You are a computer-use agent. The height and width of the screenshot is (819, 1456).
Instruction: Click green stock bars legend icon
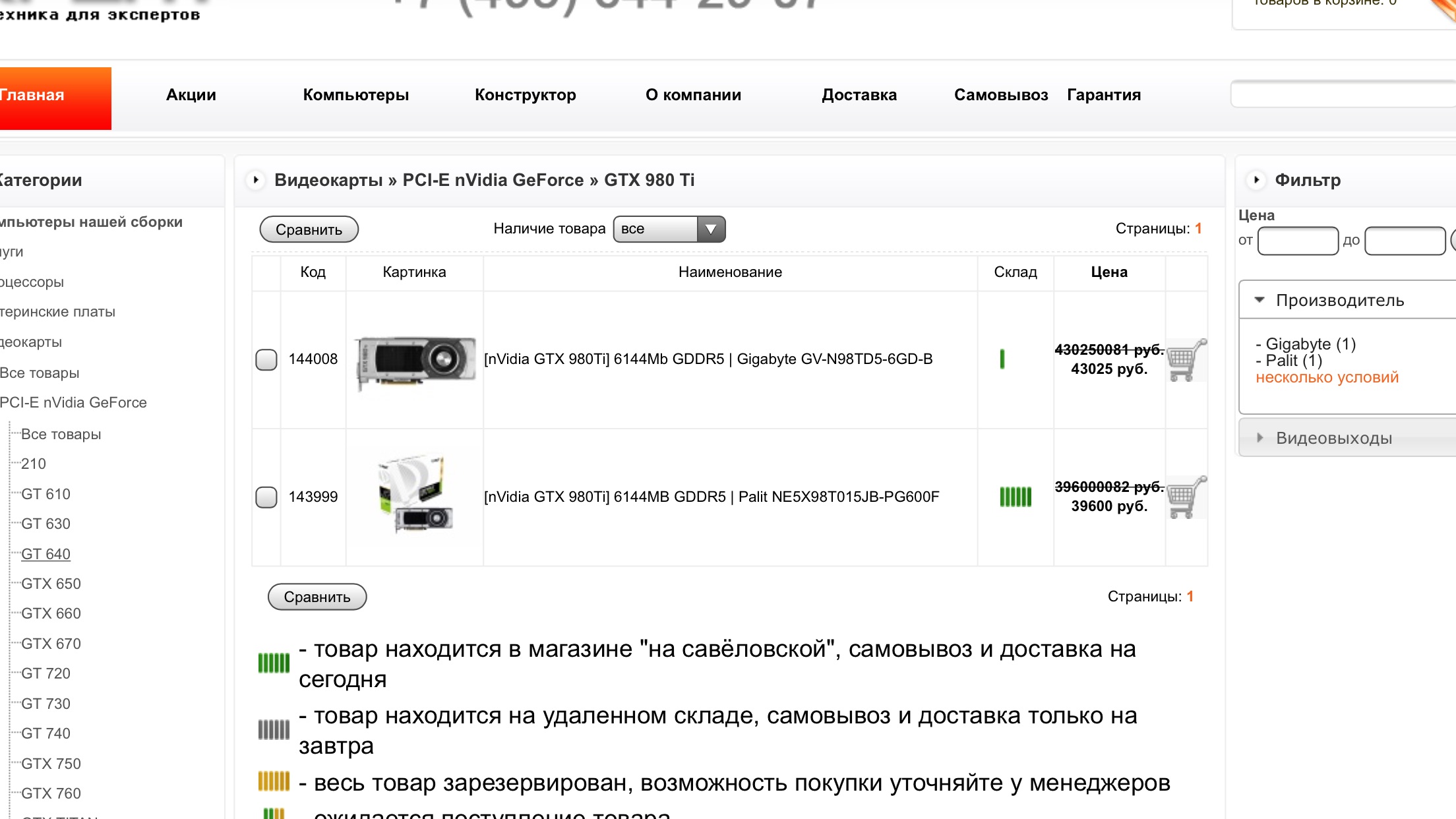tap(274, 663)
